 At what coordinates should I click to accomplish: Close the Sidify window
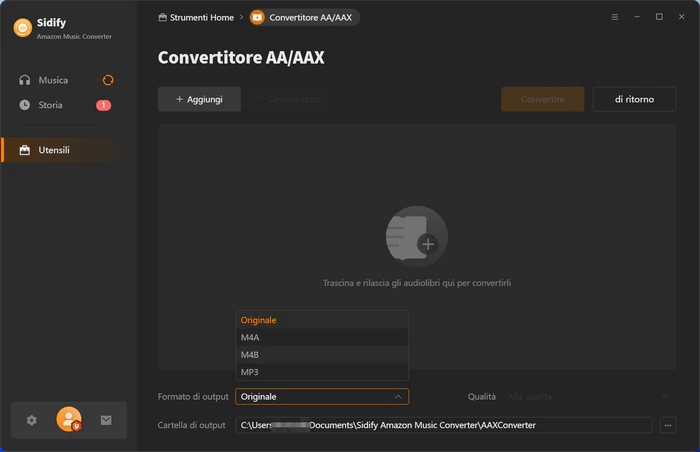pyautogui.click(x=682, y=17)
